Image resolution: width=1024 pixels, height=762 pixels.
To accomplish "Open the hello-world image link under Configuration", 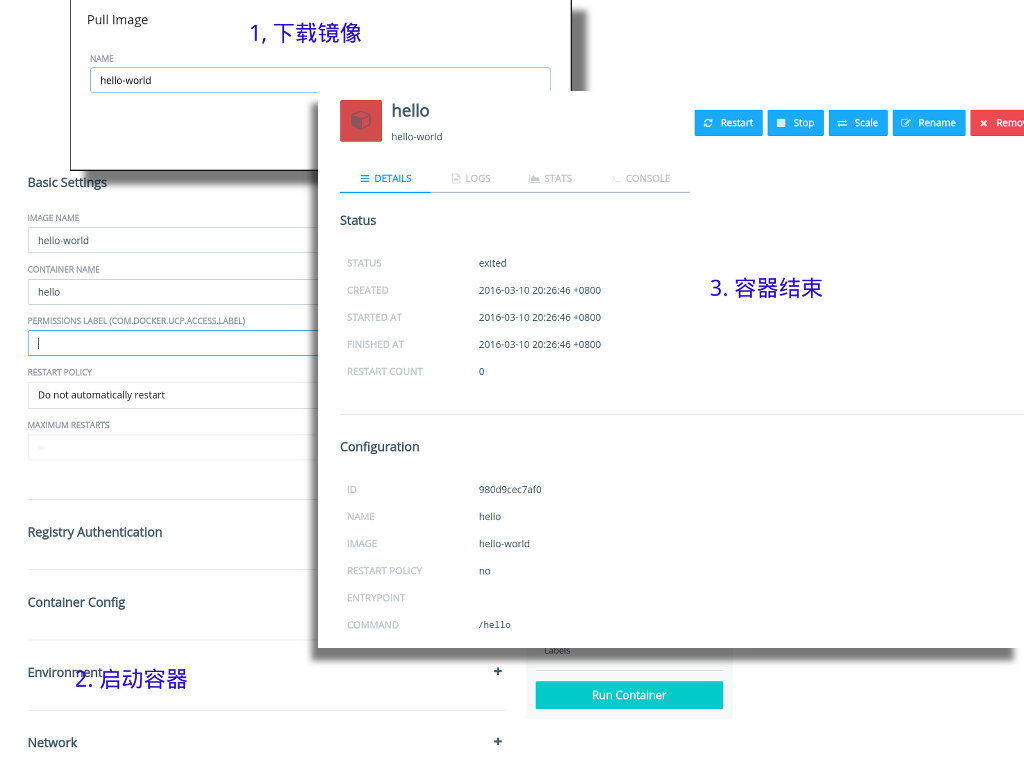I will coord(504,544).
